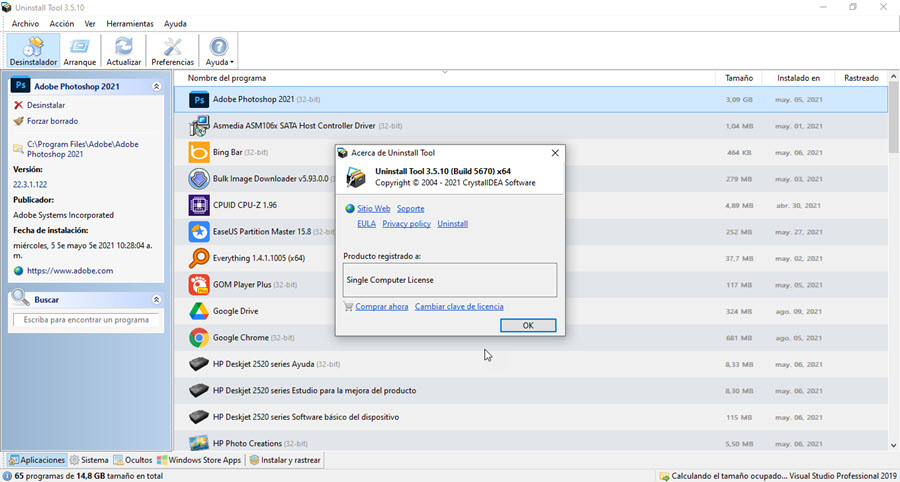
Task: Open the Ver menu
Action: point(90,24)
